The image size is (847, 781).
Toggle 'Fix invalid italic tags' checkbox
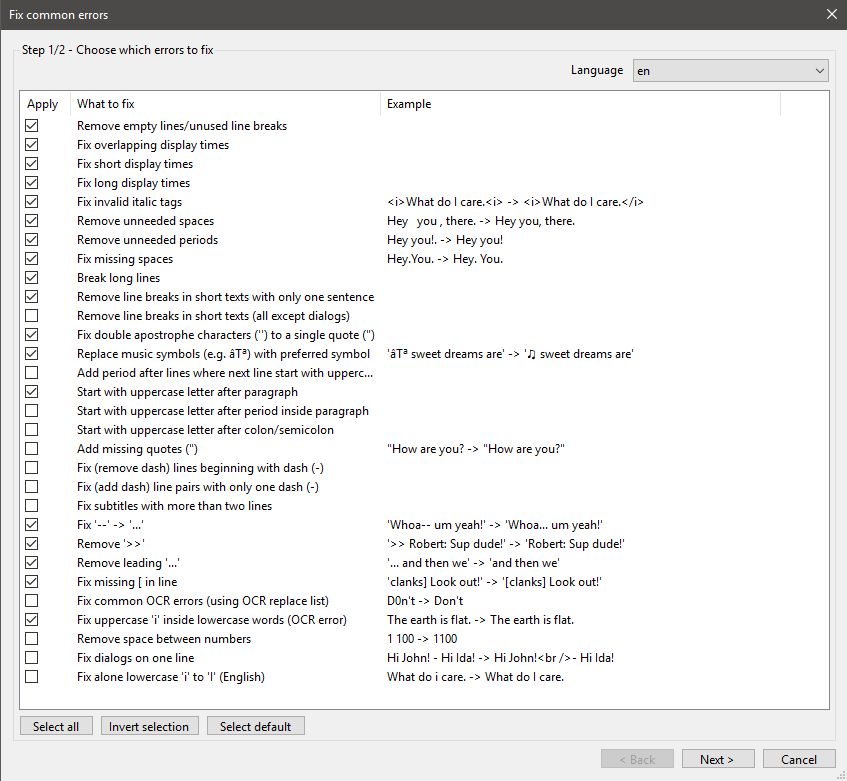(x=32, y=201)
